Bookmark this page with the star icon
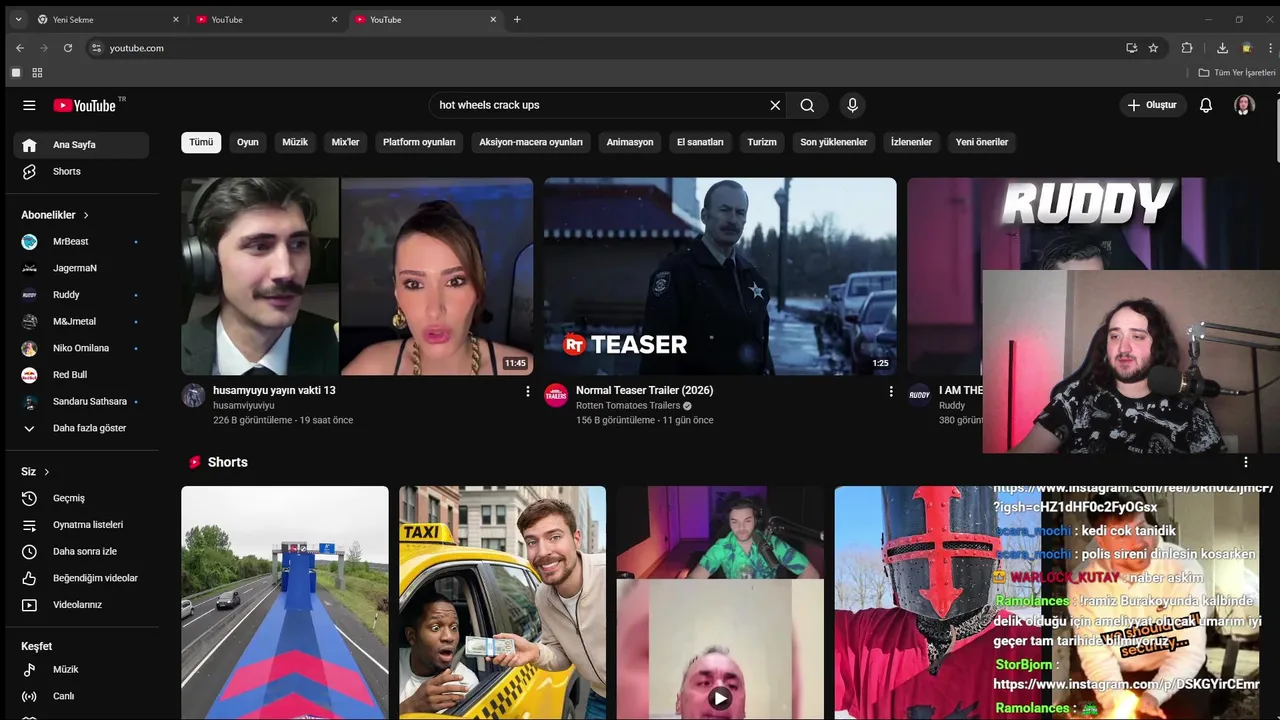The width and height of the screenshot is (1280, 720). [x=1153, y=48]
